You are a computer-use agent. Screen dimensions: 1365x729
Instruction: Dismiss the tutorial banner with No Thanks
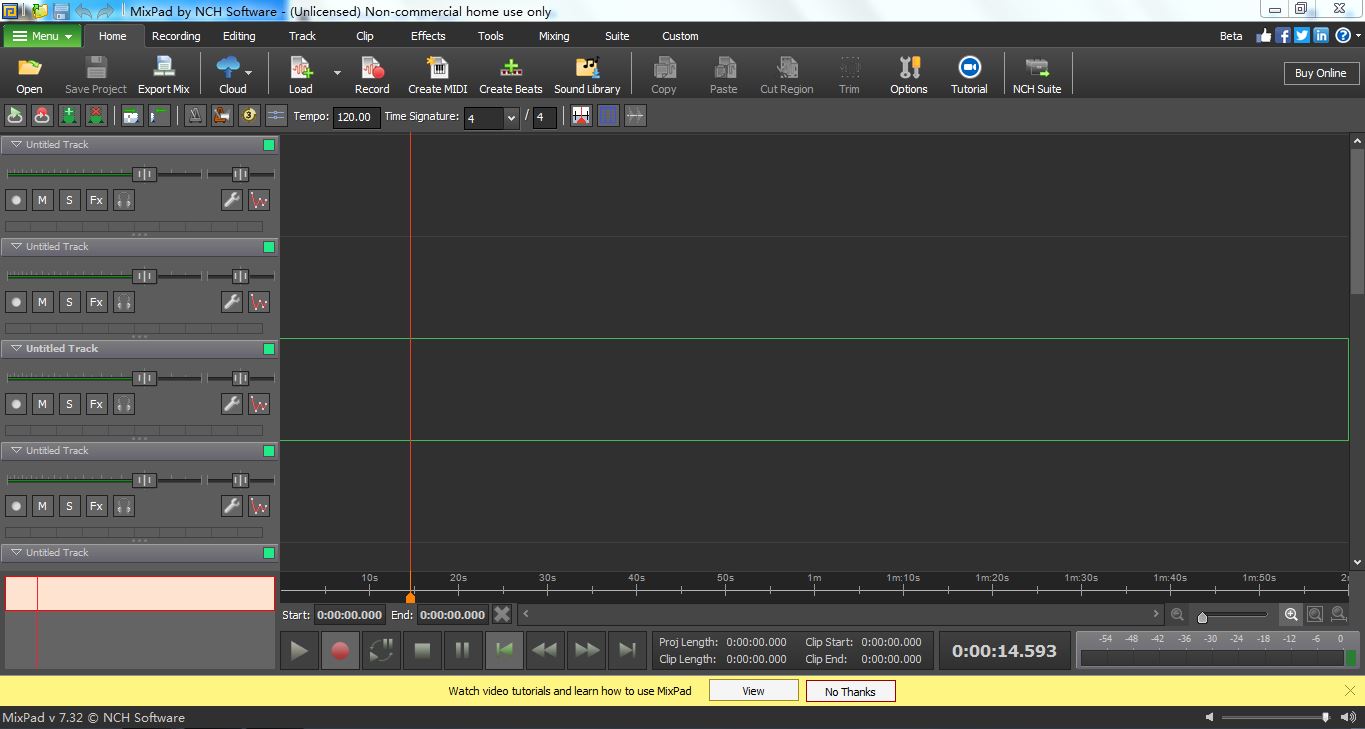(850, 691)
